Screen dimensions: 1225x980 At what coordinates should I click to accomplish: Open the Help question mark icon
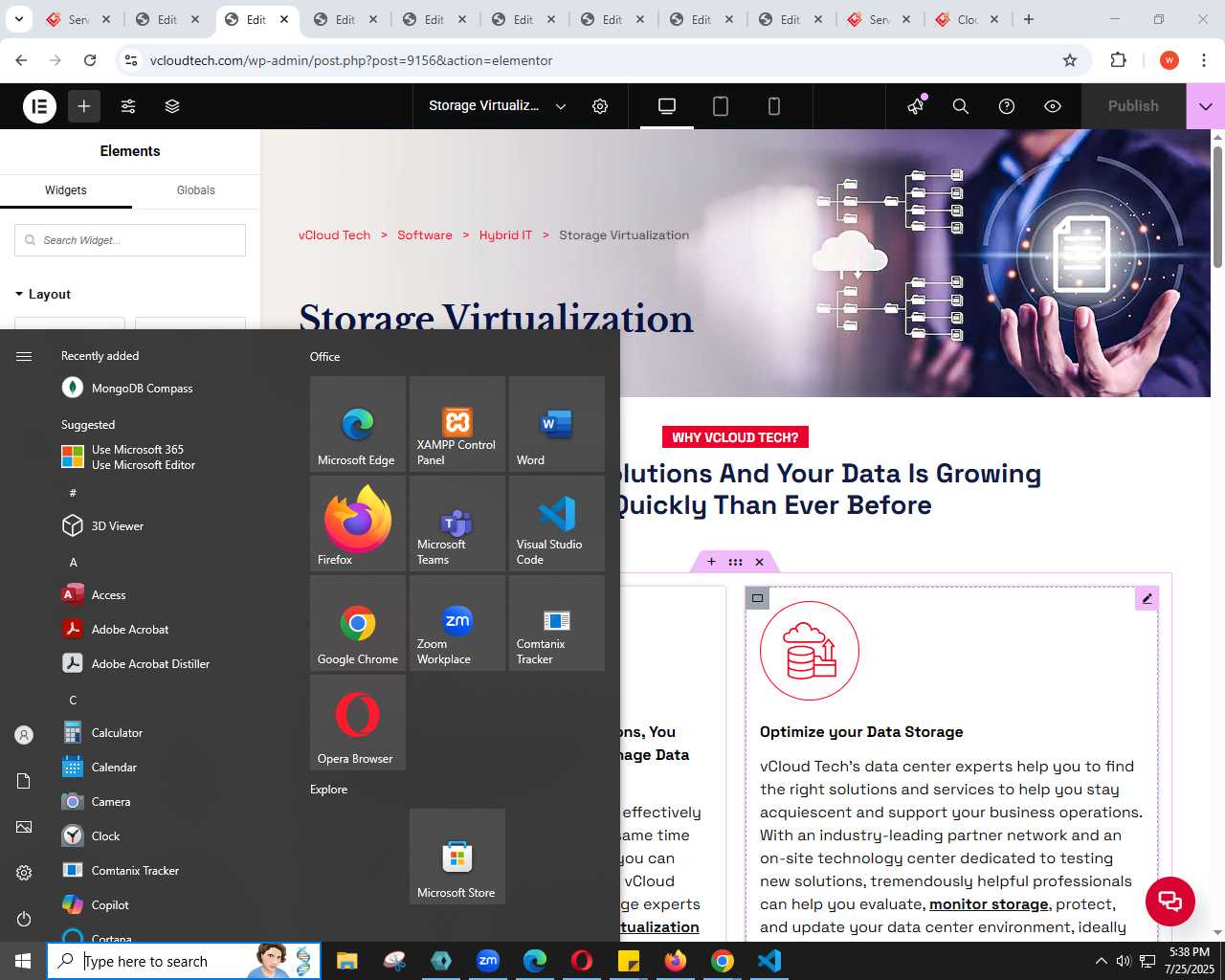1007,106
